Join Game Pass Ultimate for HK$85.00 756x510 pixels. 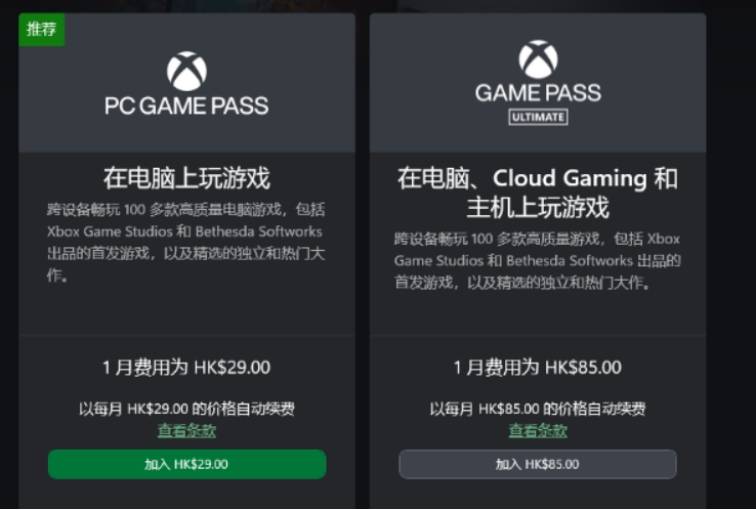point(538,464)
